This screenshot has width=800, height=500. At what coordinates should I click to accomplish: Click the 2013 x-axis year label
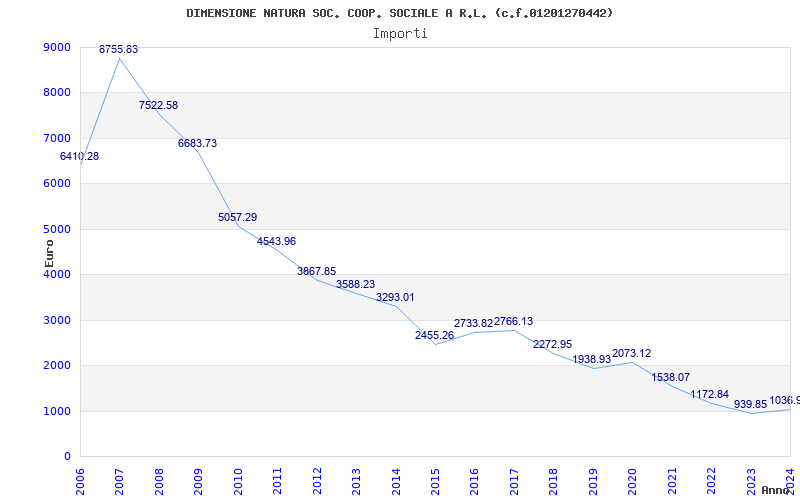click(356, 481)
